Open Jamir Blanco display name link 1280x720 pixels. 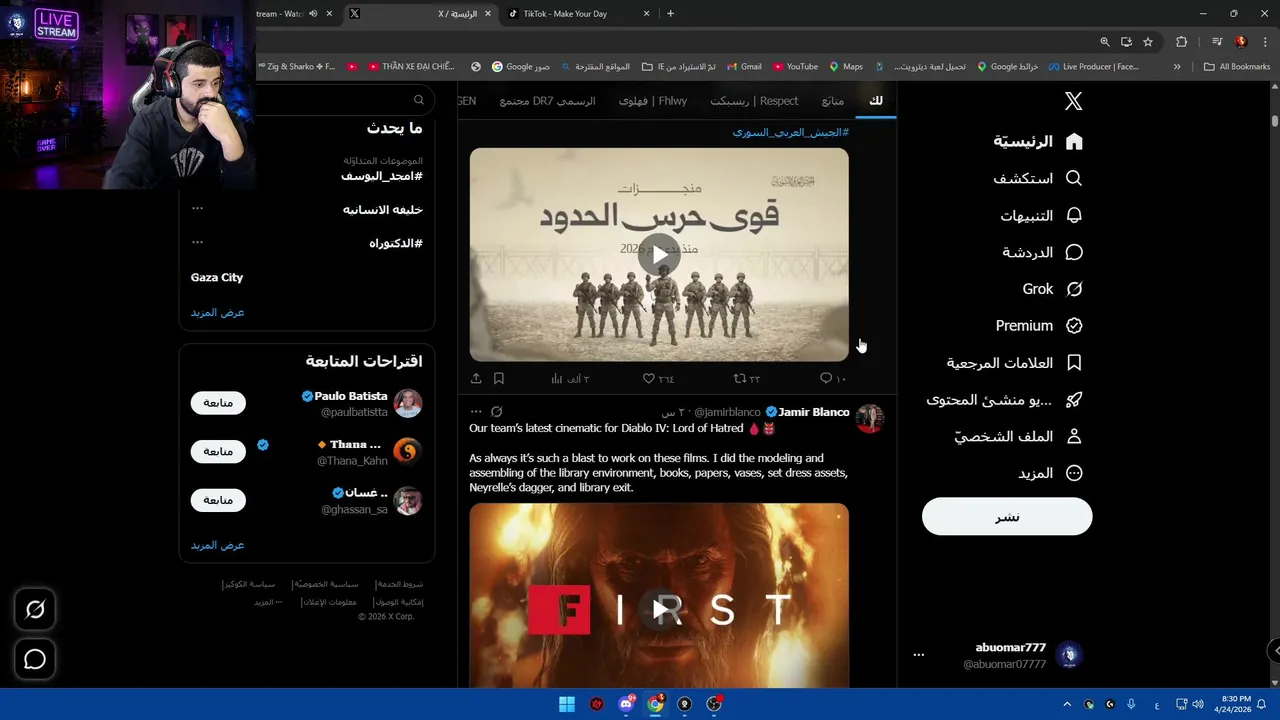(x=814, y=412)
